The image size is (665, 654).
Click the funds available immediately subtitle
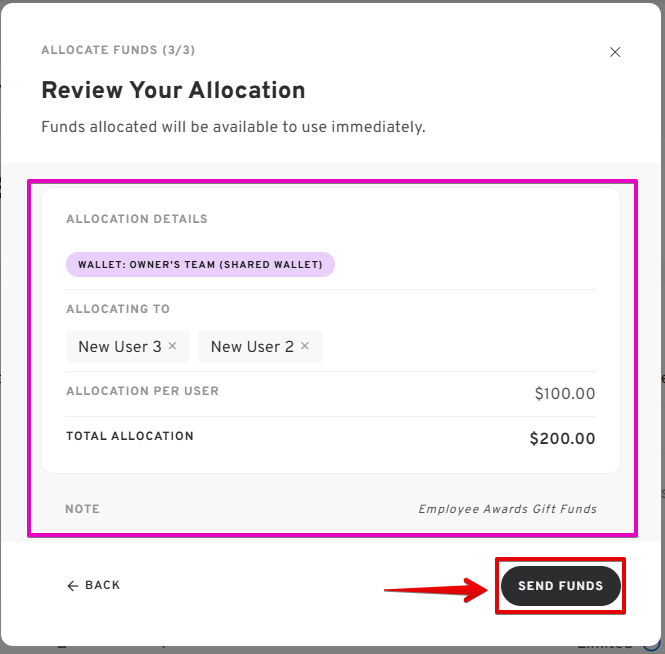233,127
